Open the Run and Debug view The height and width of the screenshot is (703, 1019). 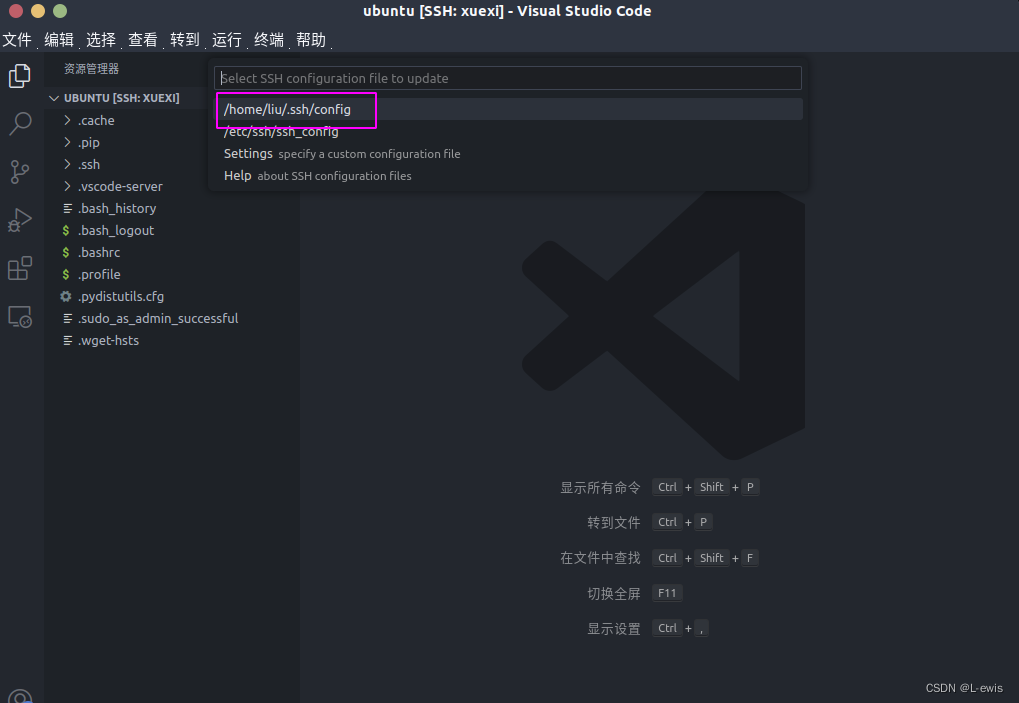pos(19,220)
